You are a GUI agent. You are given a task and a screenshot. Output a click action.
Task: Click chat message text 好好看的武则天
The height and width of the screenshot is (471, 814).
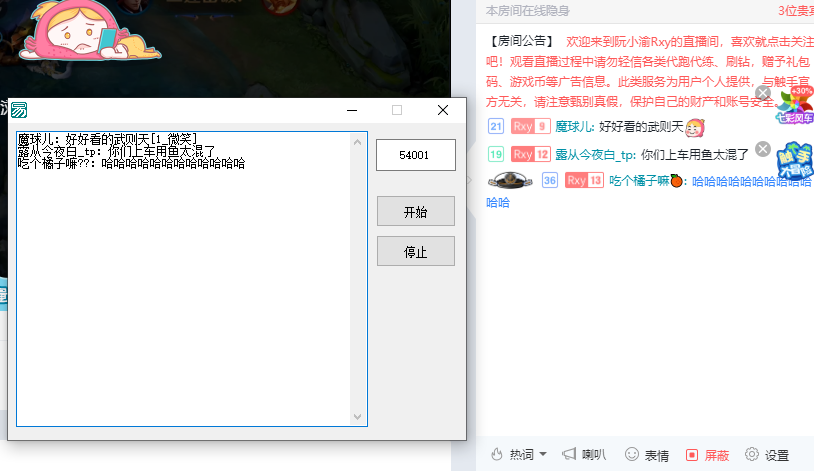tap(641, 127)
